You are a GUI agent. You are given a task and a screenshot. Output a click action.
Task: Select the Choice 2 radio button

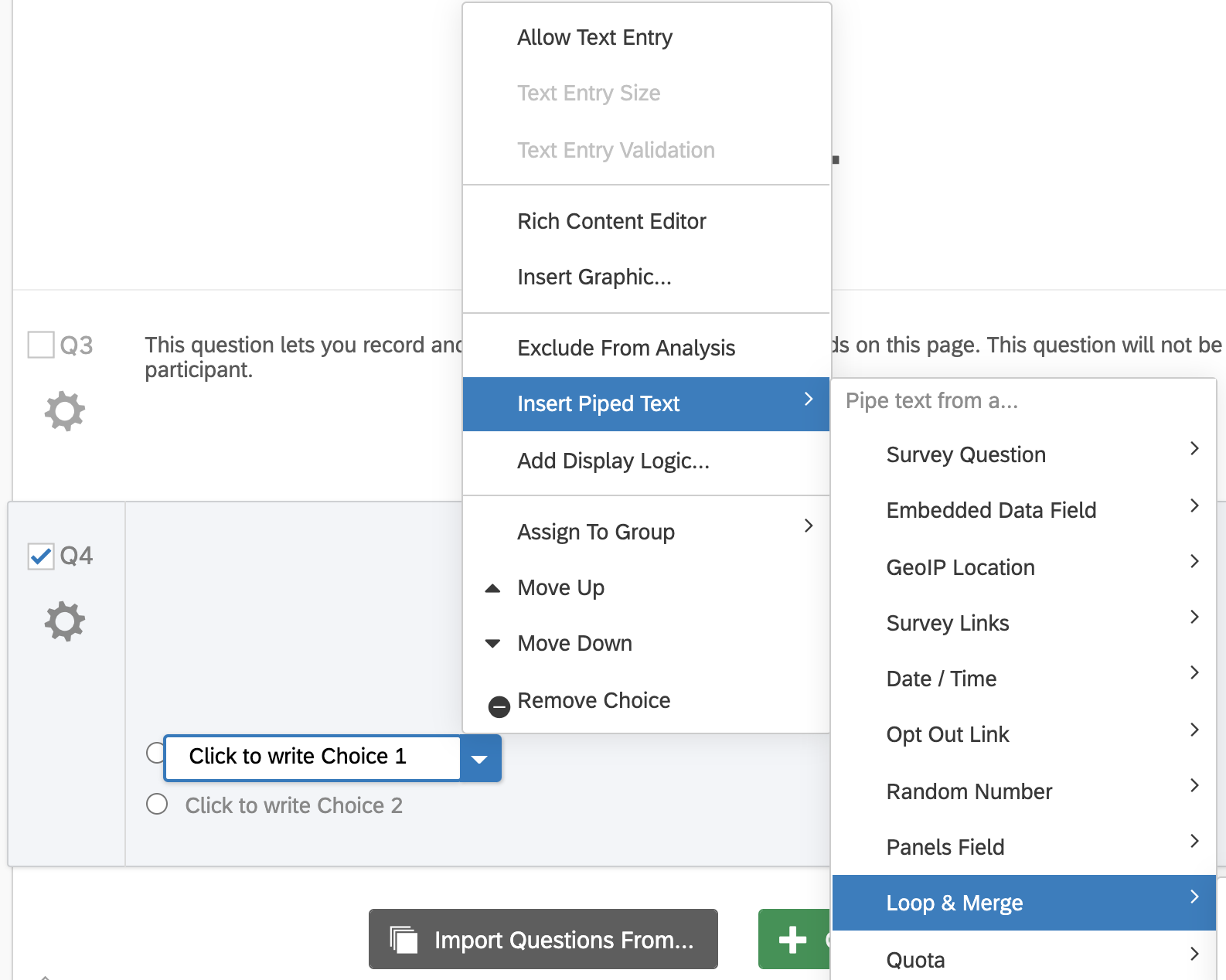(157, 805)
